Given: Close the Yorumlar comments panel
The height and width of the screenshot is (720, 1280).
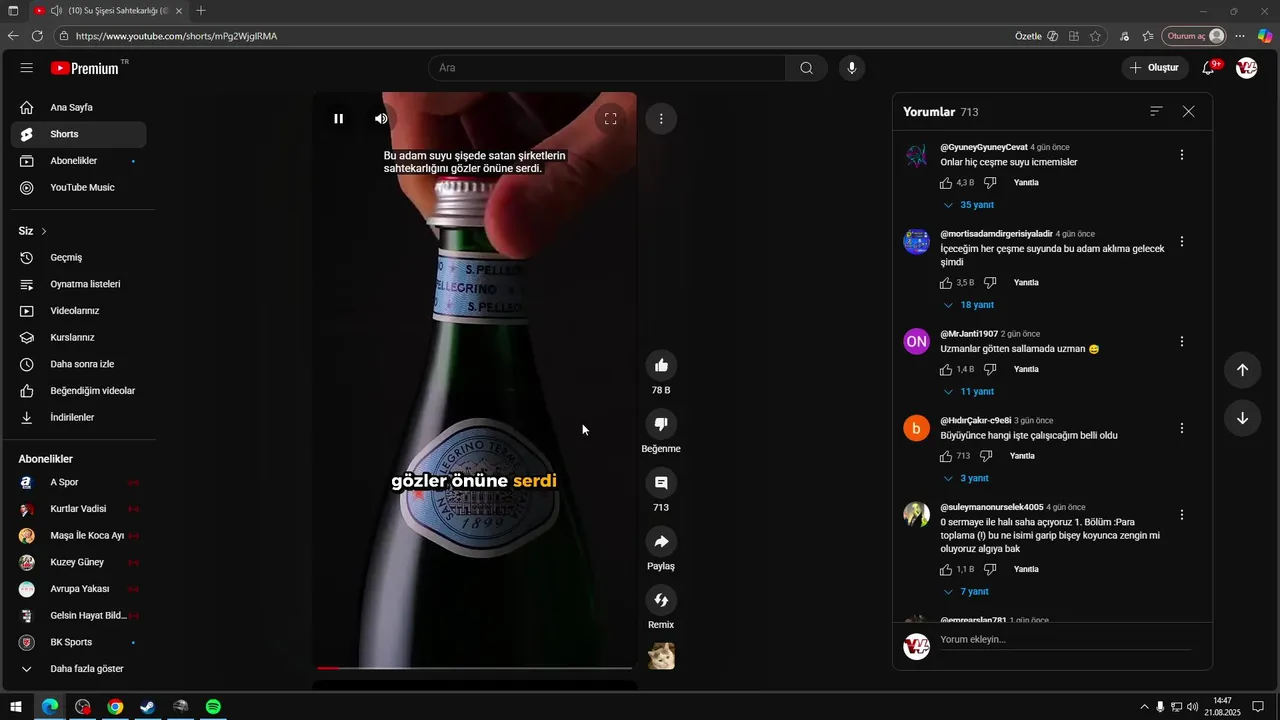Looking at the screenshot, I should 1188,112.
